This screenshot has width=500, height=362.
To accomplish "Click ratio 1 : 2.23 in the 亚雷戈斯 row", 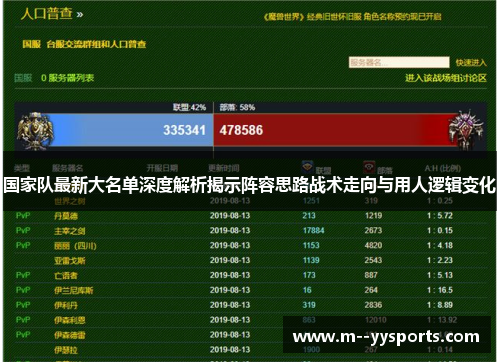I will (x=440, y=260).
